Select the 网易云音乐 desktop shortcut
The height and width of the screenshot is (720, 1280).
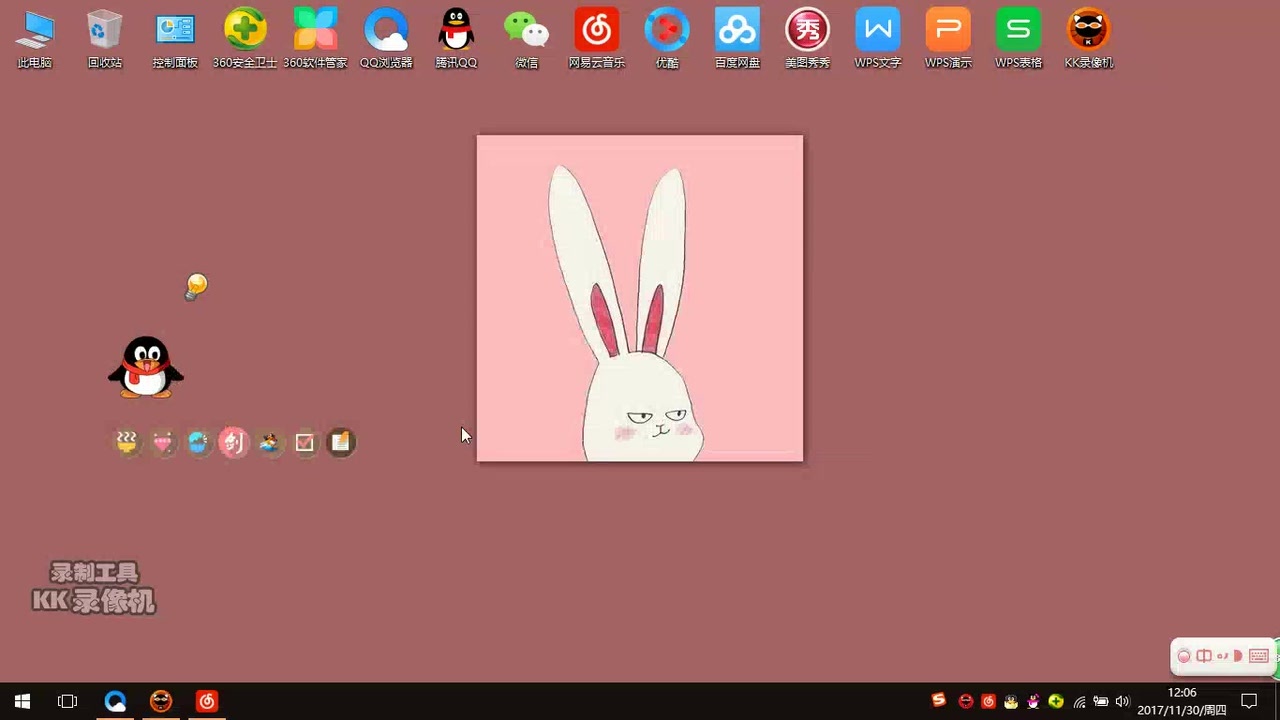(597, 39)
